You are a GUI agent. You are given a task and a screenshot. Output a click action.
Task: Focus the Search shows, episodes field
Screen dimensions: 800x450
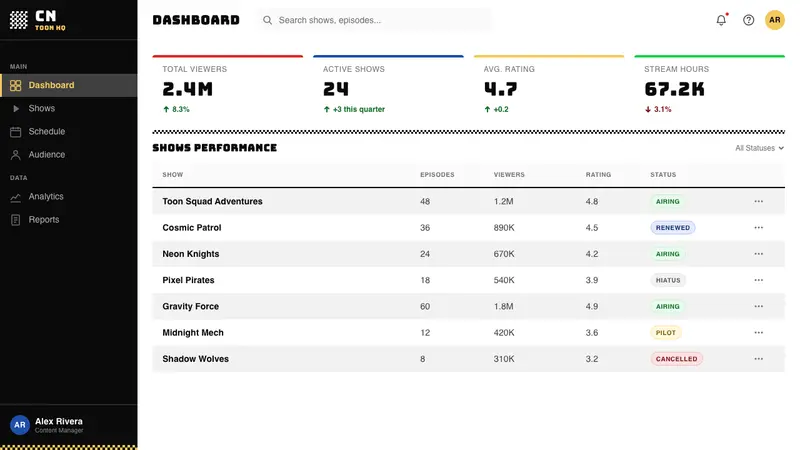pyautogui.click(x=375, y=20)
